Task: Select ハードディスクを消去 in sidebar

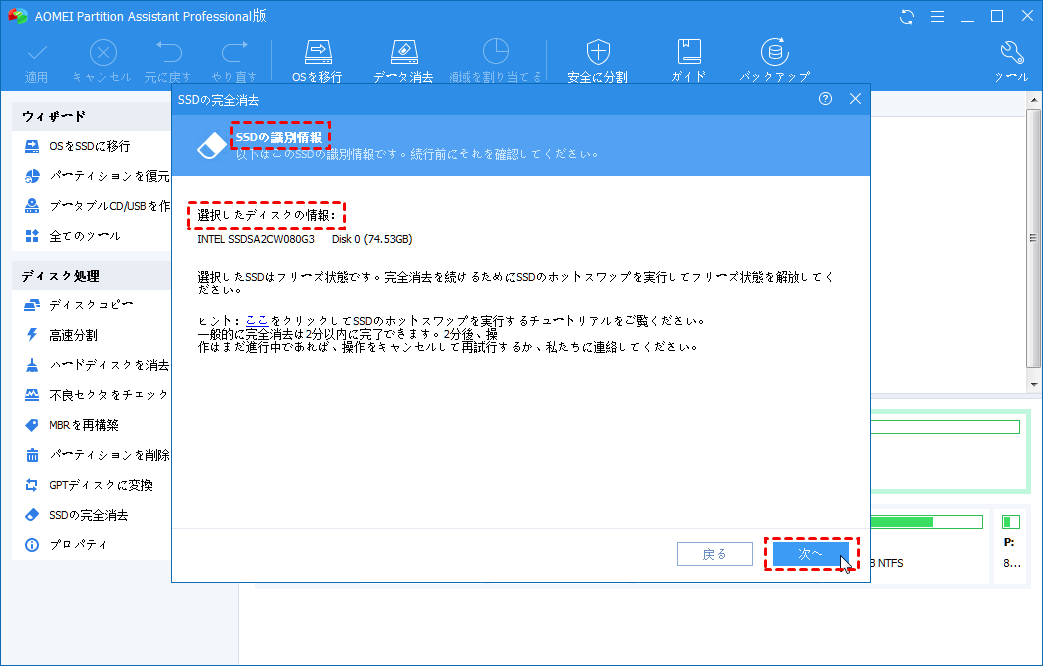Action: (x=96, y=365)
